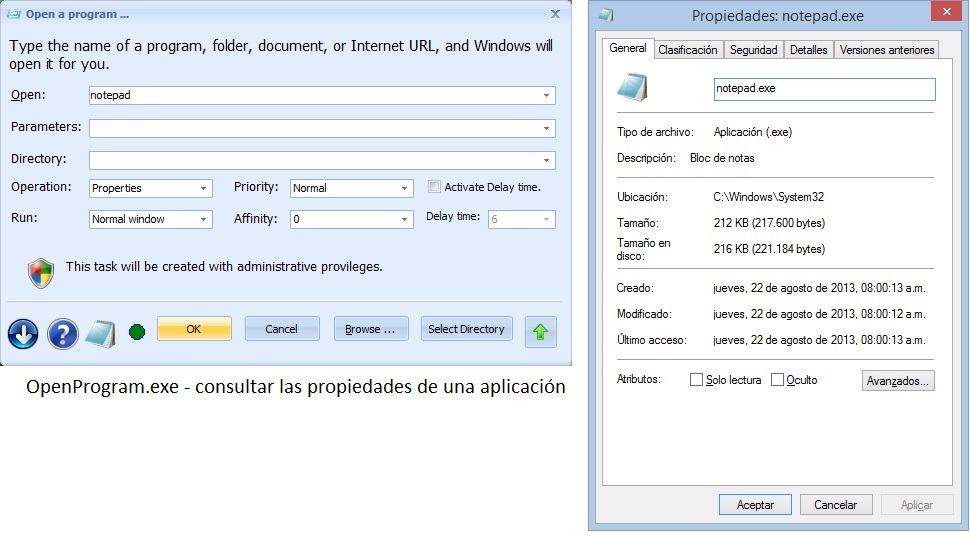Click the Browse ... button
This screenshot has height=537, width=970.
pyautogui.click(x=371, y=329)
